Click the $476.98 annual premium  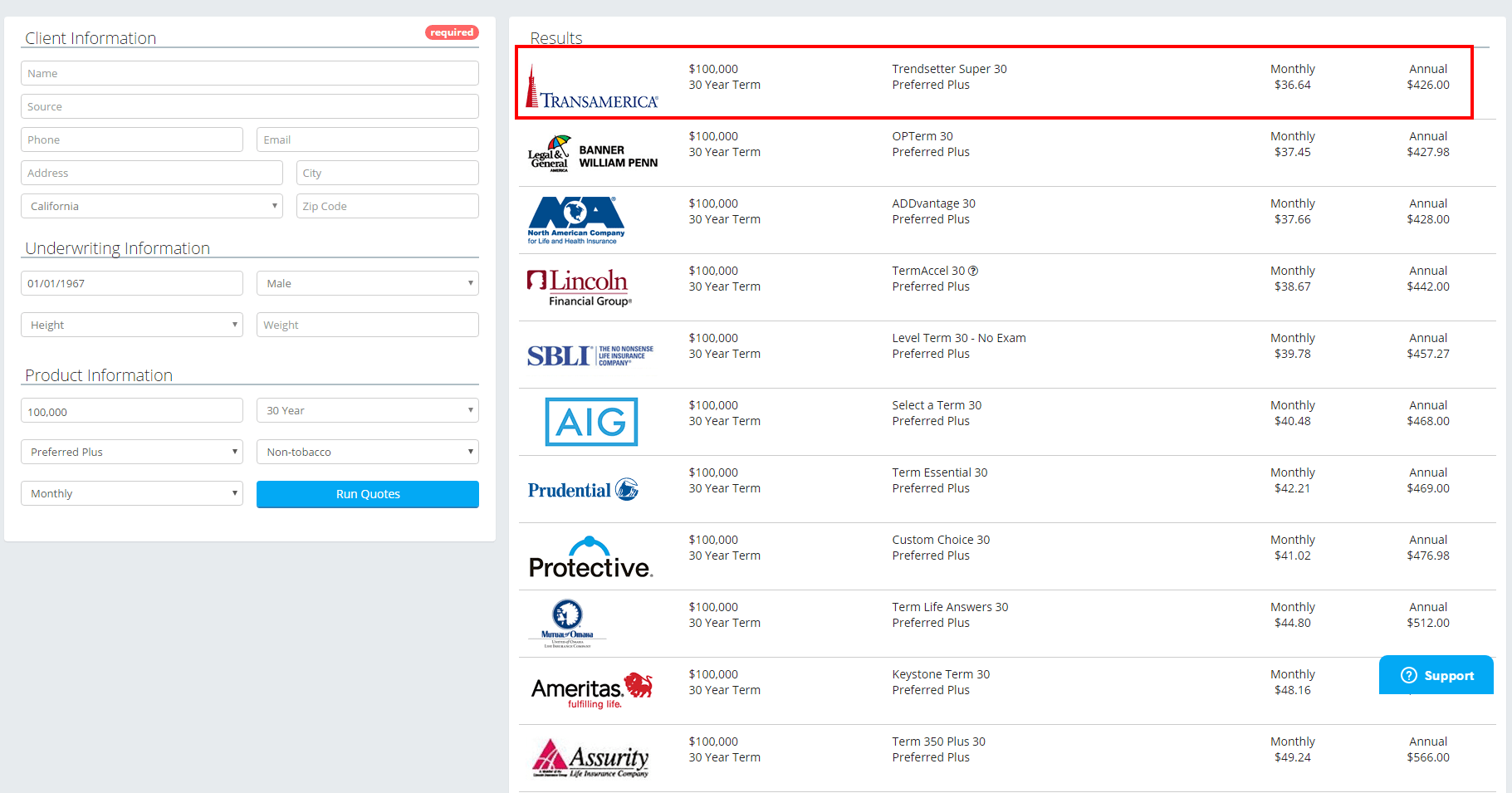(1428, 556)
